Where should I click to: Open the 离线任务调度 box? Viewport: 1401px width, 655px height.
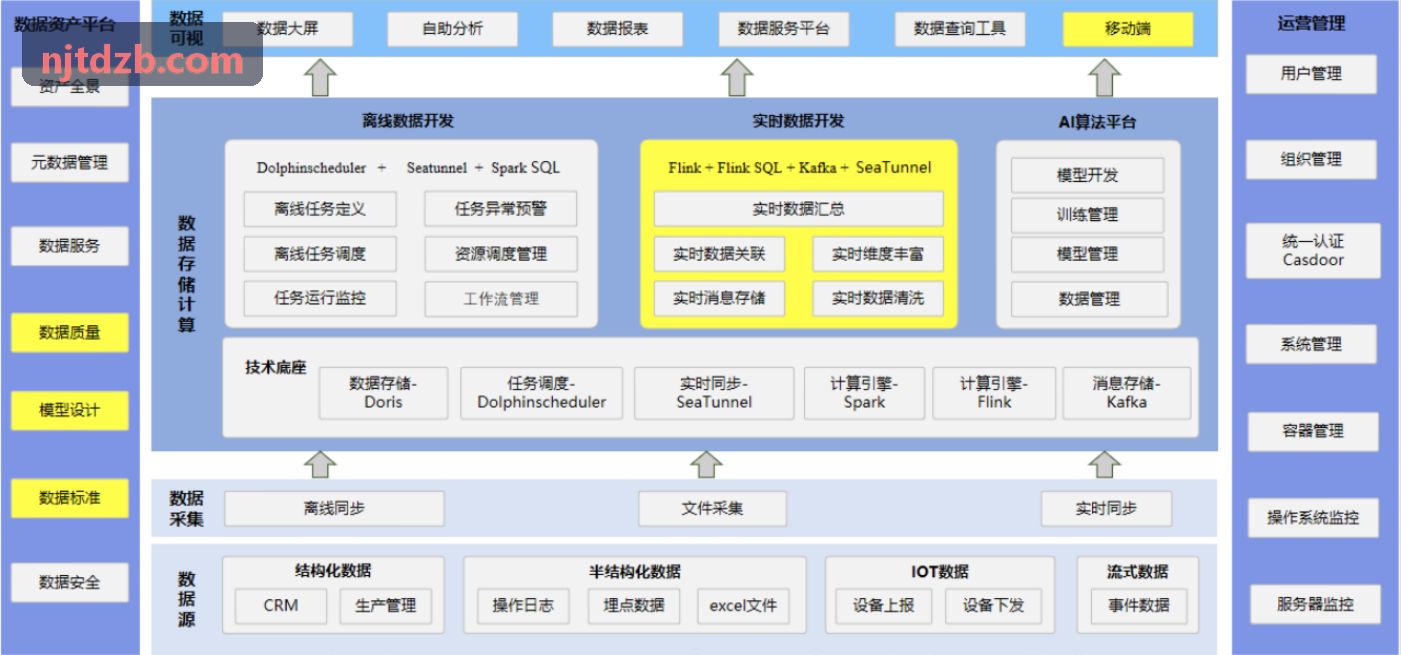pos(320,254)
